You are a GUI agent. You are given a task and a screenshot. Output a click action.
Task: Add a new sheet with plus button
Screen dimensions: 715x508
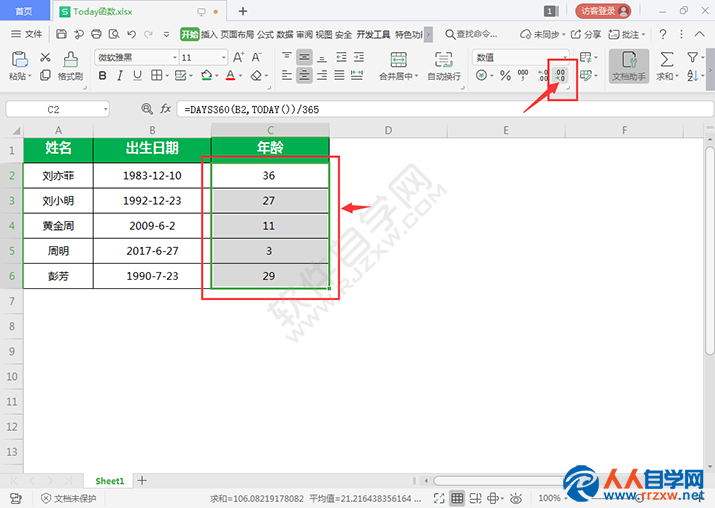coord(142,480)
